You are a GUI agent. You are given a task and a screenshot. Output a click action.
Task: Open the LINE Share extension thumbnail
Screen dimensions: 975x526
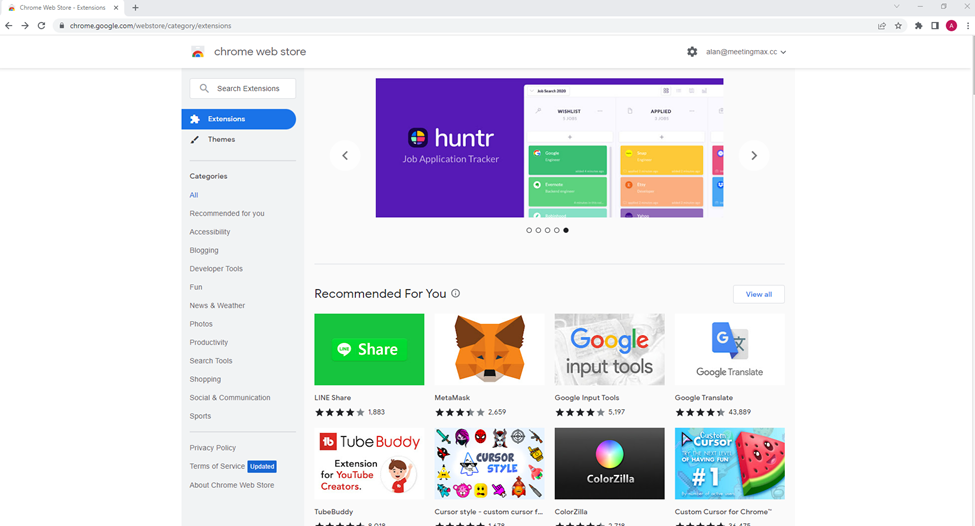point(369,349)
